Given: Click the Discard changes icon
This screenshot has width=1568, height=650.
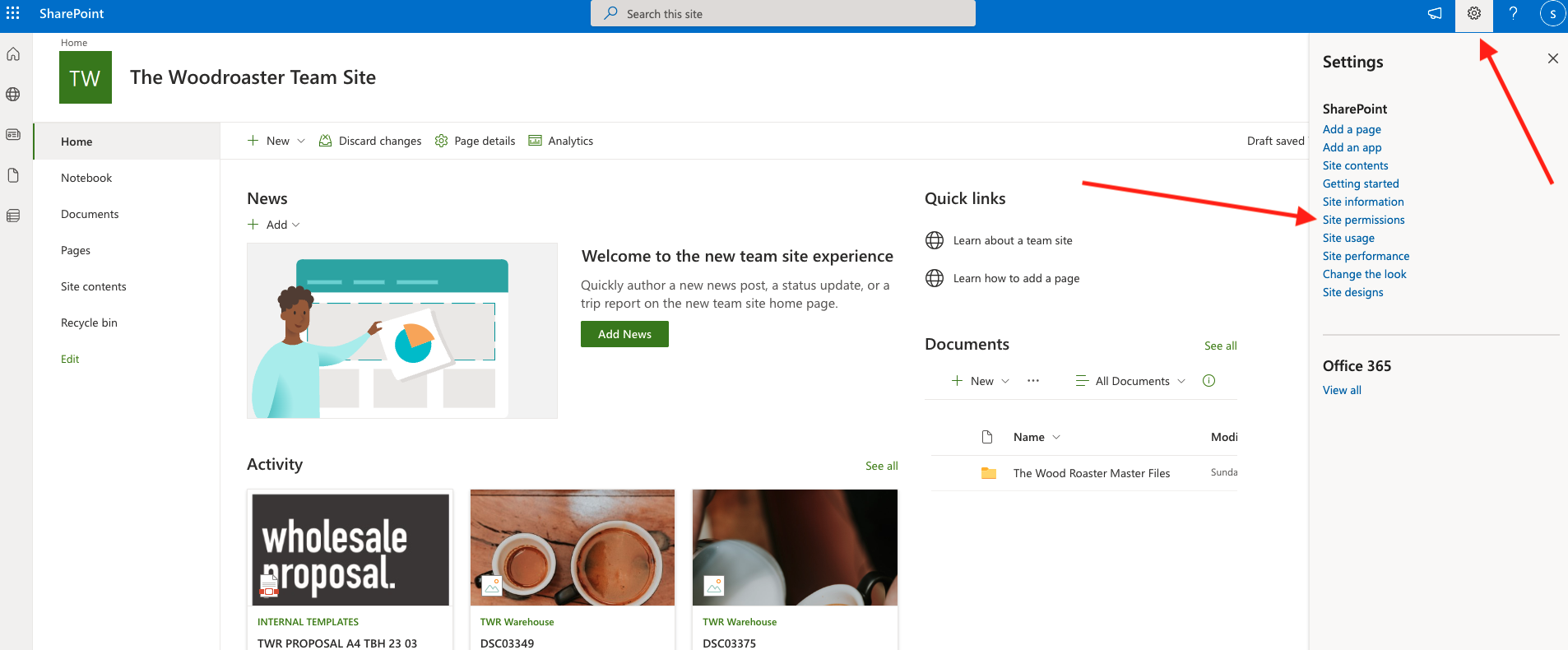Looking at the screenshot, I should [x=325, y=141].
